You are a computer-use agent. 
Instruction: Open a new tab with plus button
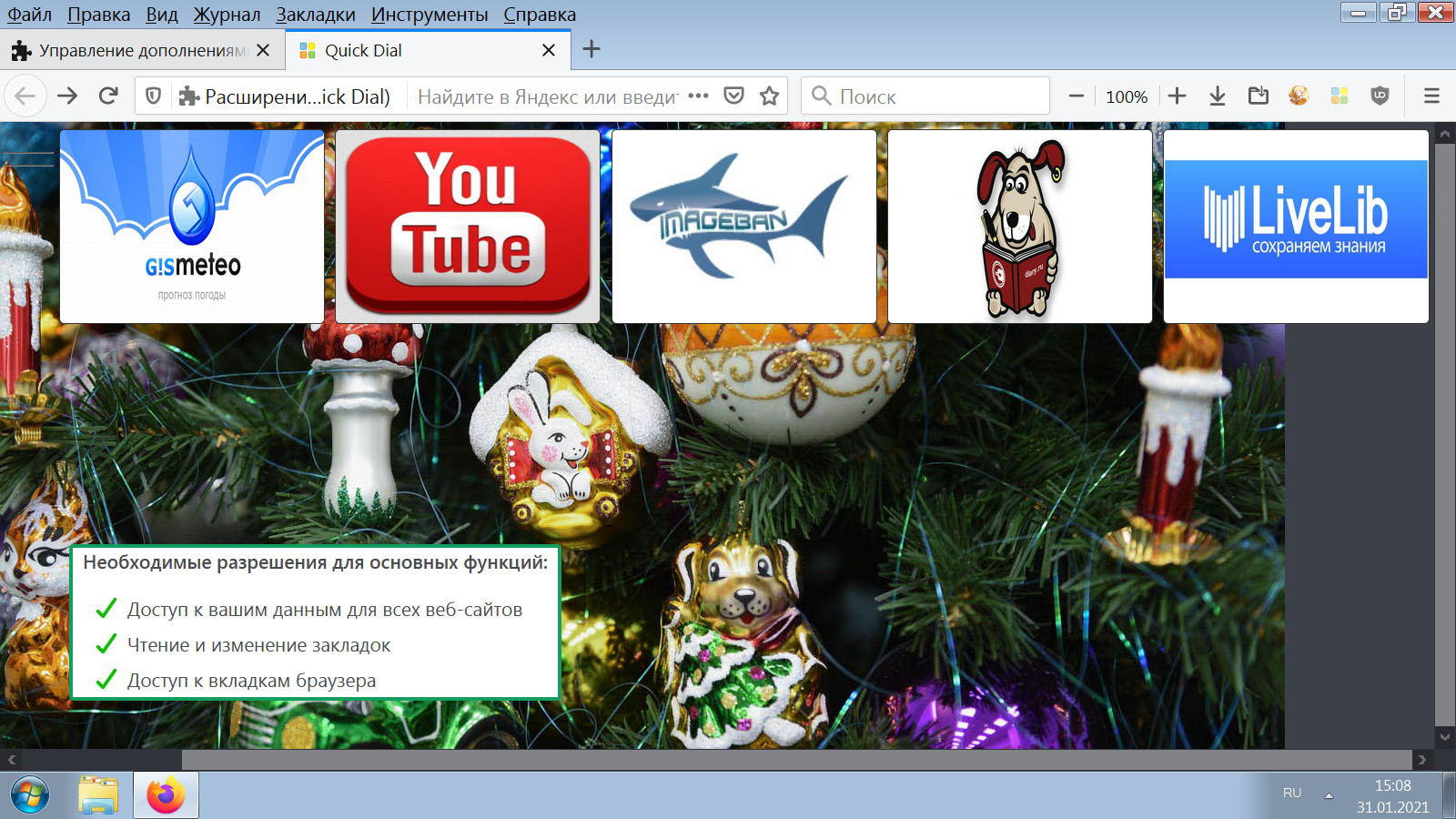[x=591, y=49]
